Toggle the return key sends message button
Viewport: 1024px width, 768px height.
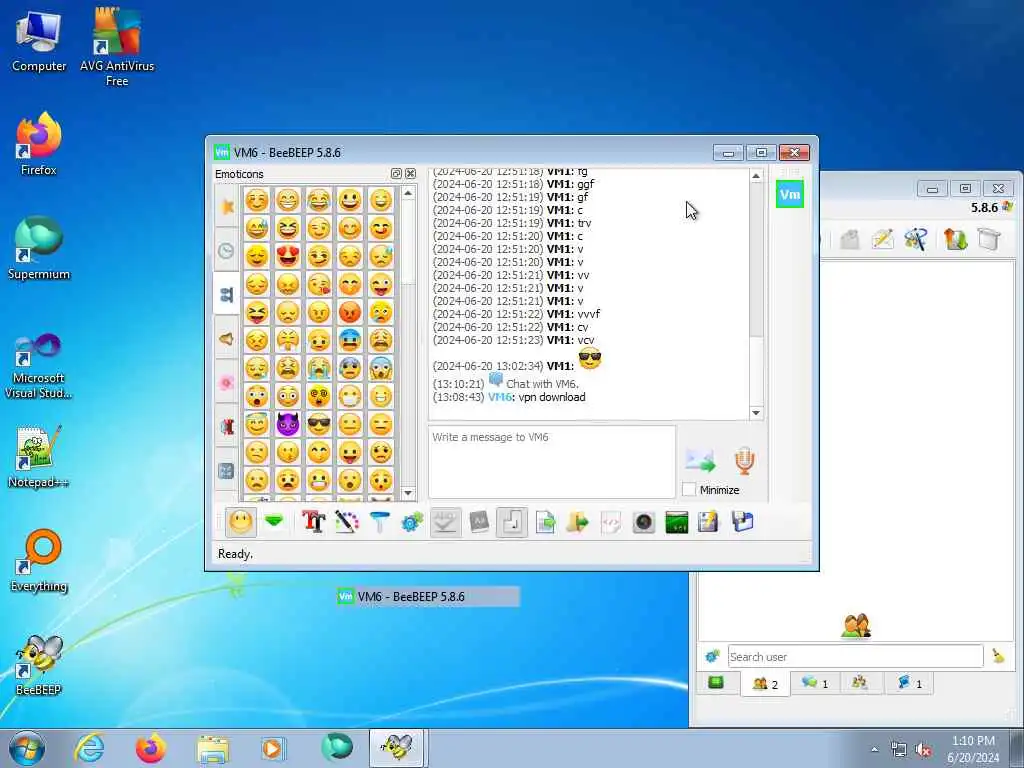pos(512,522)
